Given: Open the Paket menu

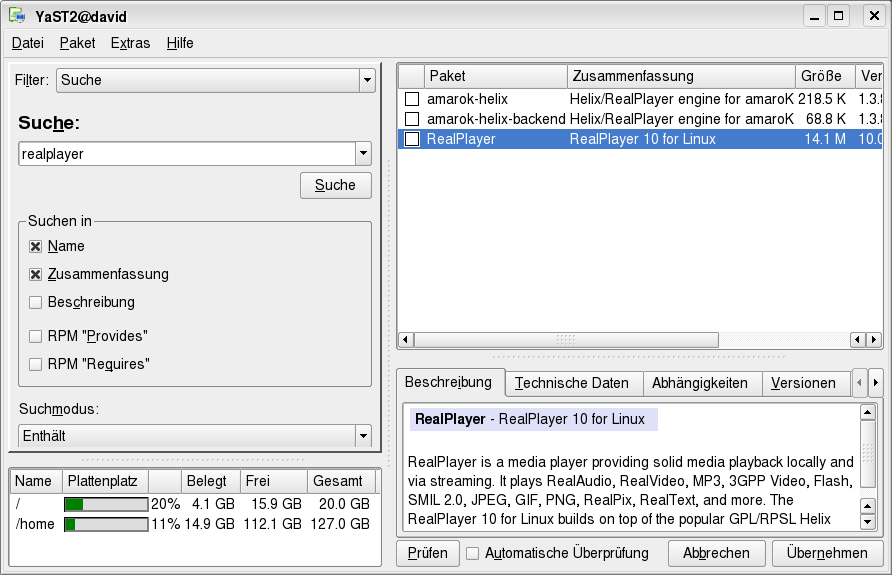Looking at the screenshot, I should point(77,43).
